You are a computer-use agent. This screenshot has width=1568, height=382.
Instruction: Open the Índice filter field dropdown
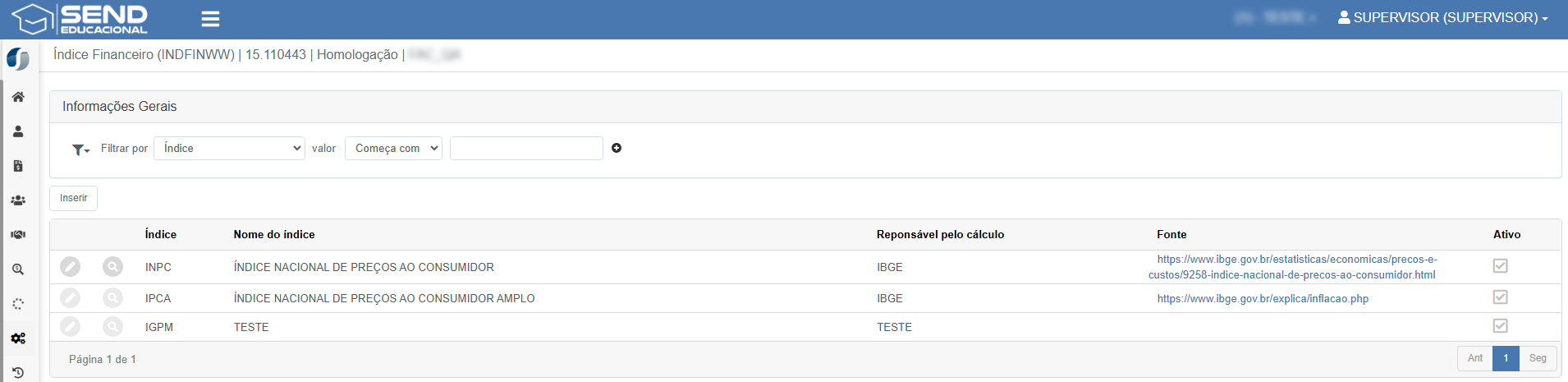coord(229,148)
